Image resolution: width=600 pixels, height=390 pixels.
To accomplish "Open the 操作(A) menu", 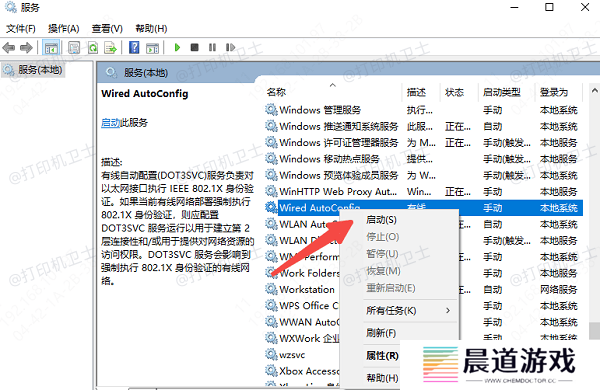I will click(64, 29).
